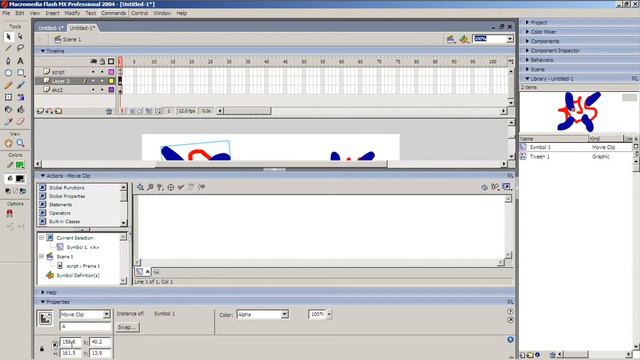Click Lock All Layers padlock header
This screenshot has width=640, height=360.
coord(102,61)
